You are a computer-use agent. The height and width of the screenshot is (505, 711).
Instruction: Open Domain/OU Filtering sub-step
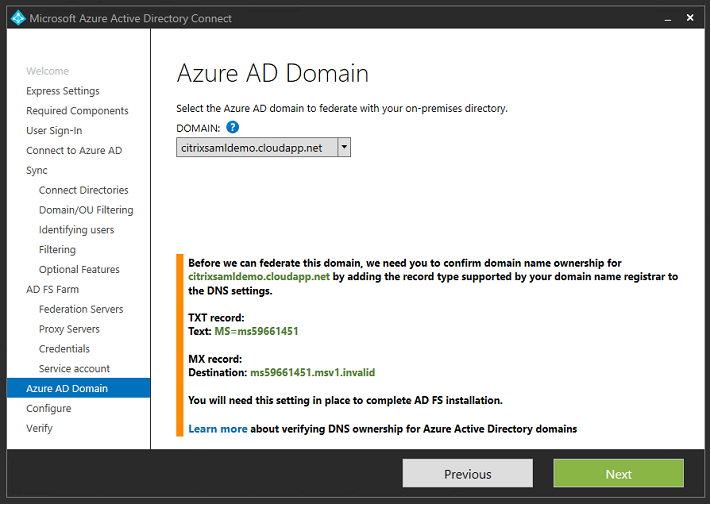(x=86, y=210)
